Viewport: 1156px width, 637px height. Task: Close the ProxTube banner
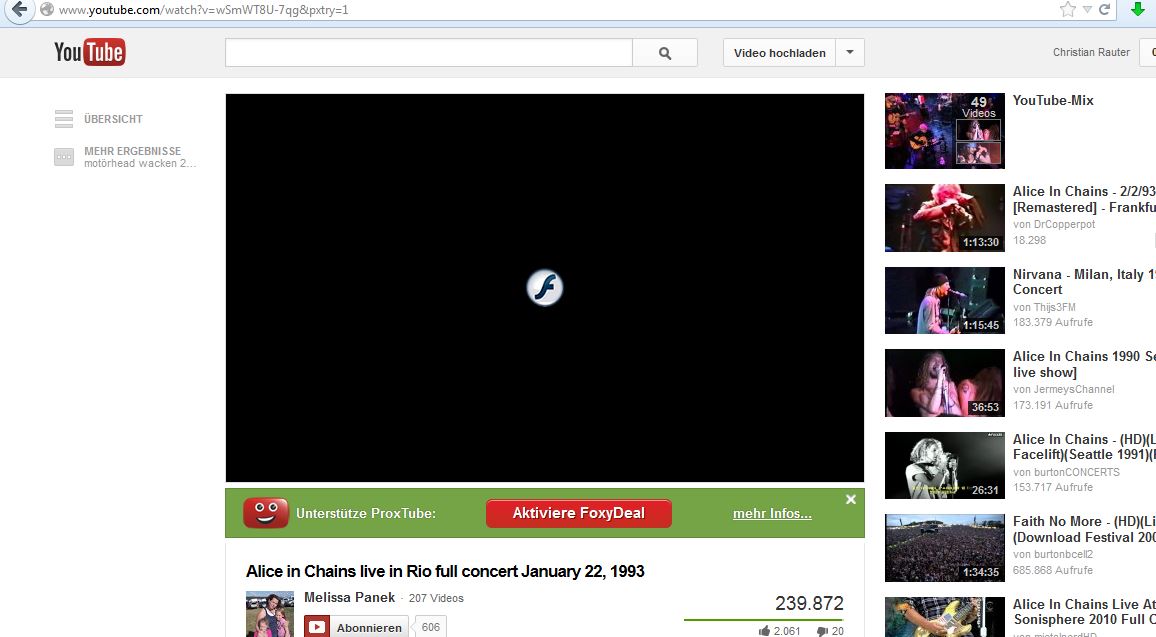[x=851, y=499]
